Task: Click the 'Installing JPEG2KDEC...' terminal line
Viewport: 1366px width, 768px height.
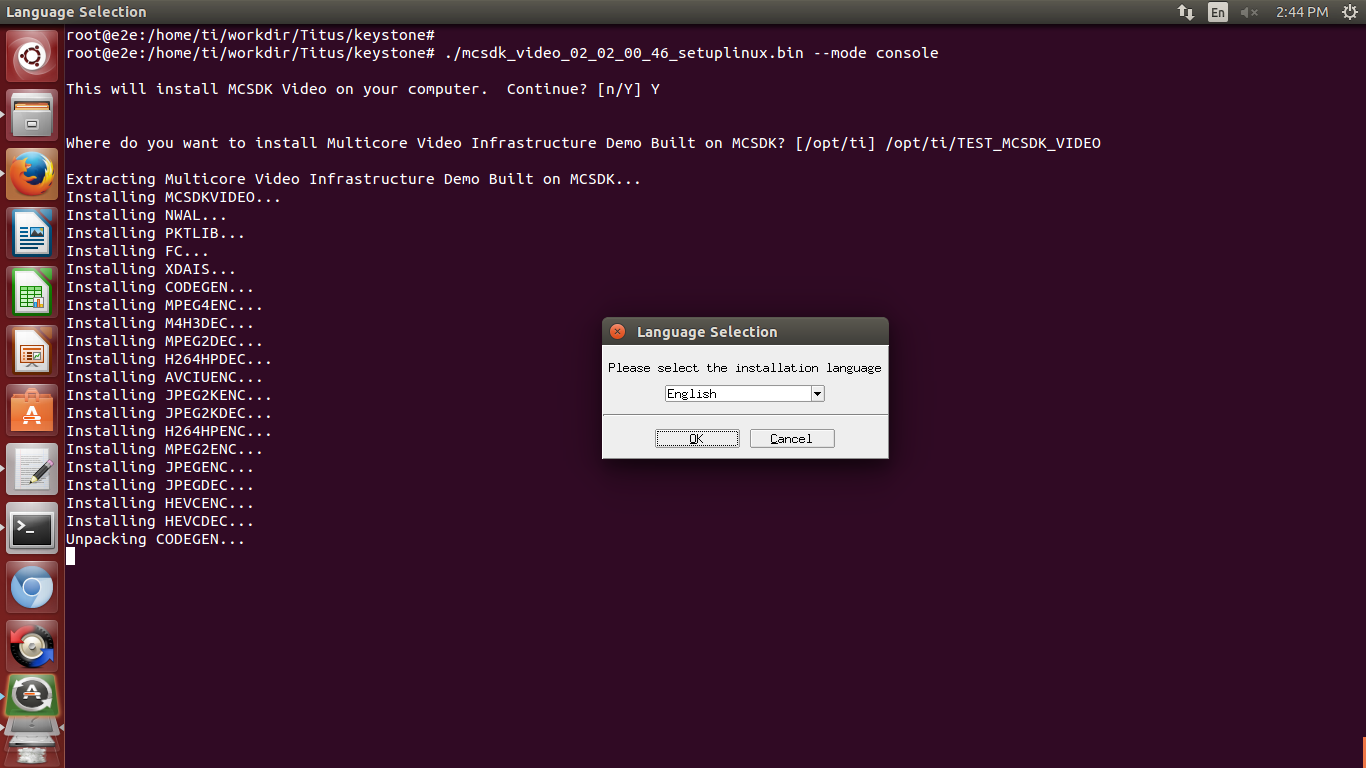Action: (169, 413)
